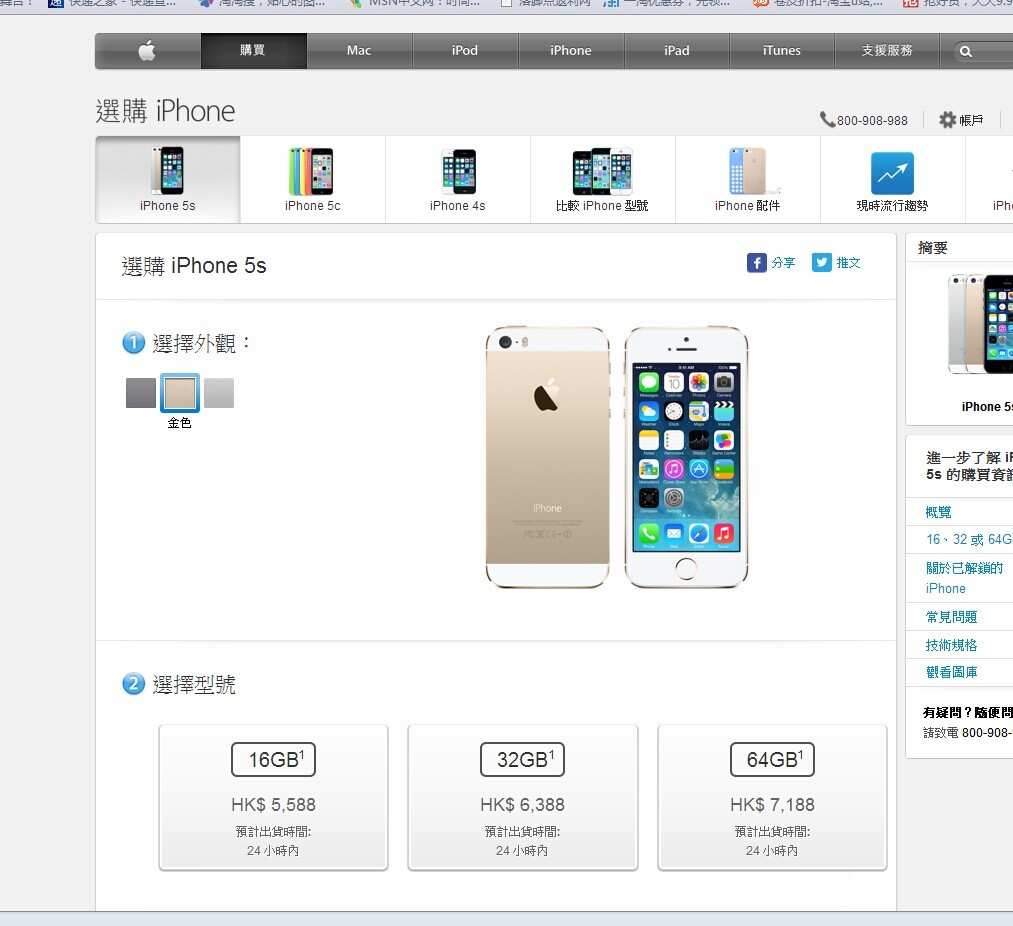Tweet the page via 推文

point(837,263)
